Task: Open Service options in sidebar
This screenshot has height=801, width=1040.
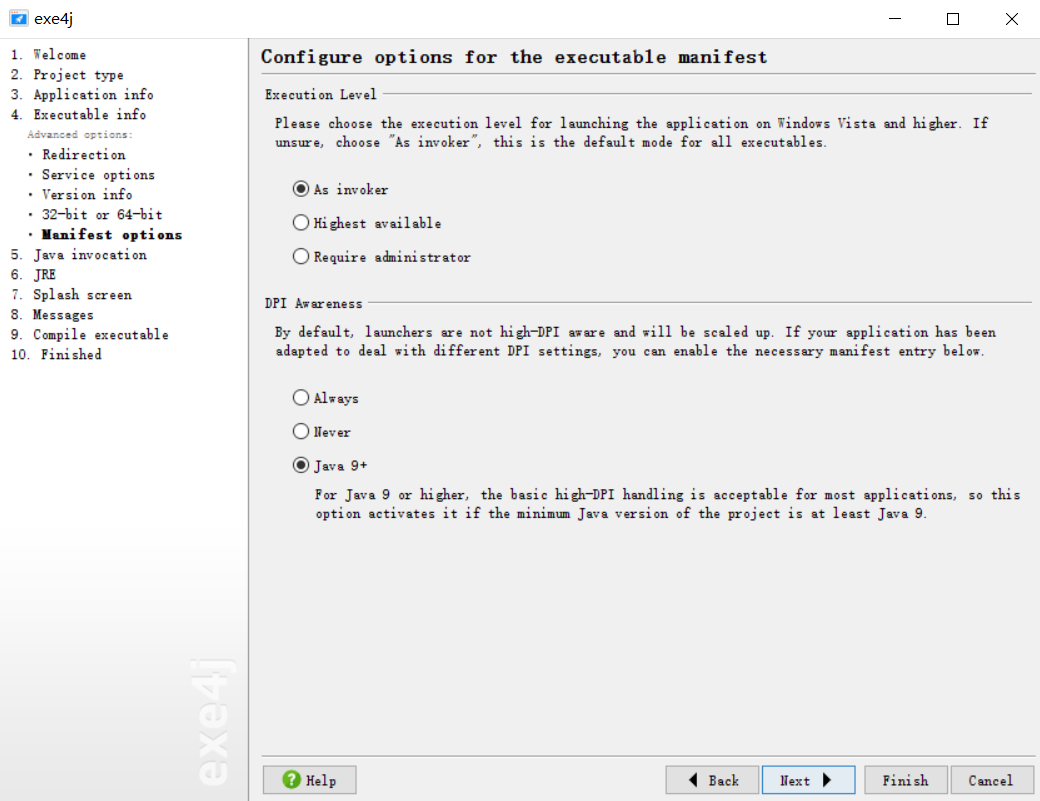Action: point(98,174)
